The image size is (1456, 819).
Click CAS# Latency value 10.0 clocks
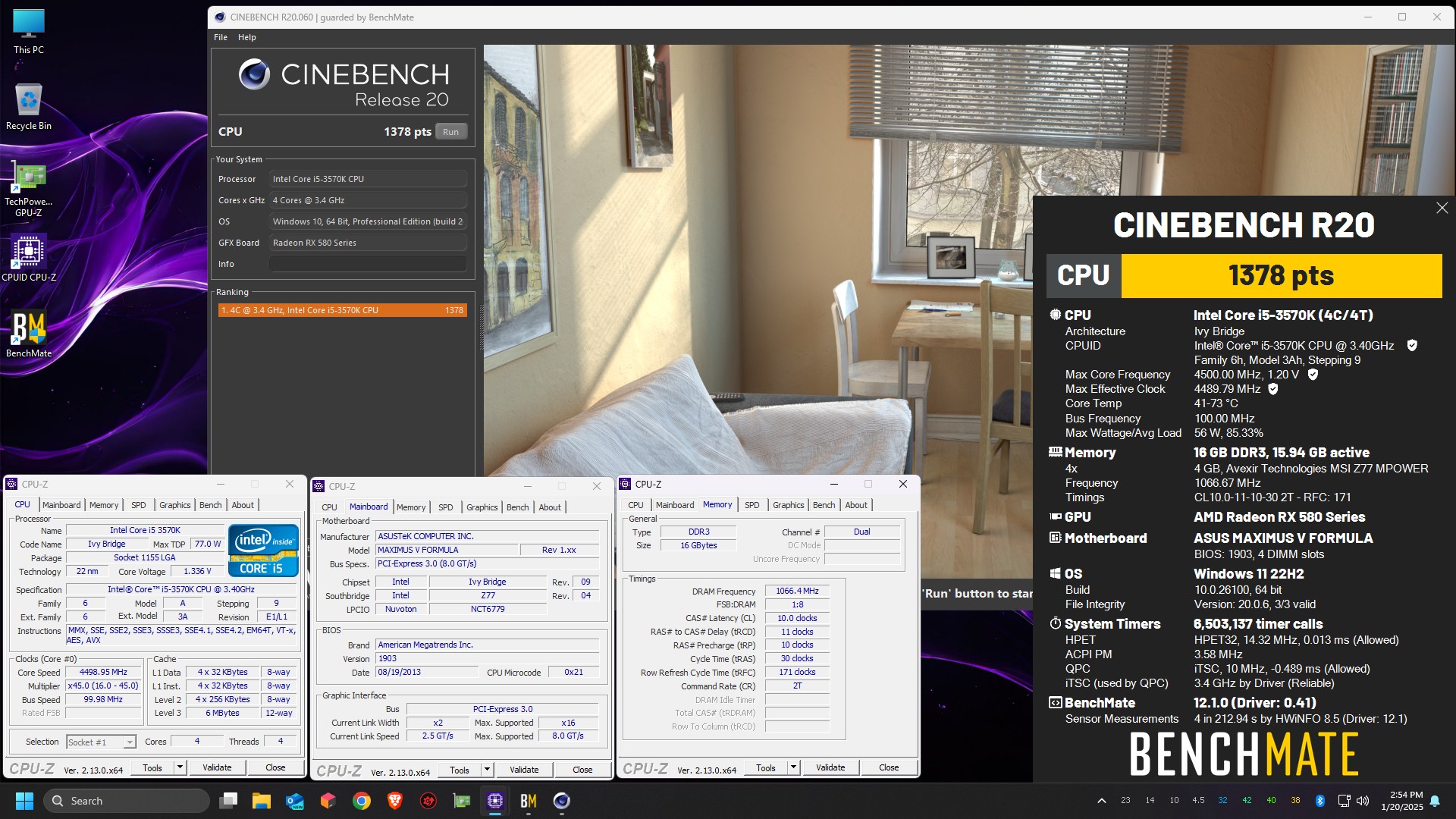(x=797, y=618)
